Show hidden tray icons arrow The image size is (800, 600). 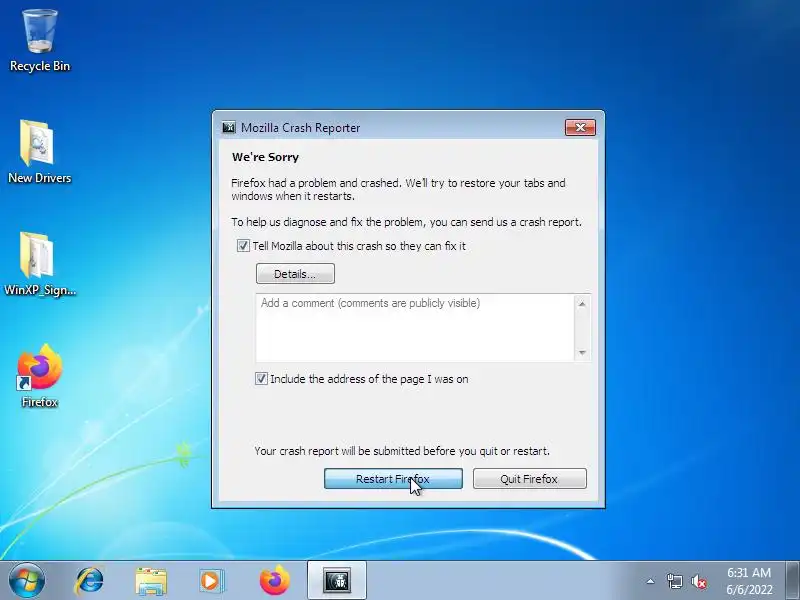651,581
